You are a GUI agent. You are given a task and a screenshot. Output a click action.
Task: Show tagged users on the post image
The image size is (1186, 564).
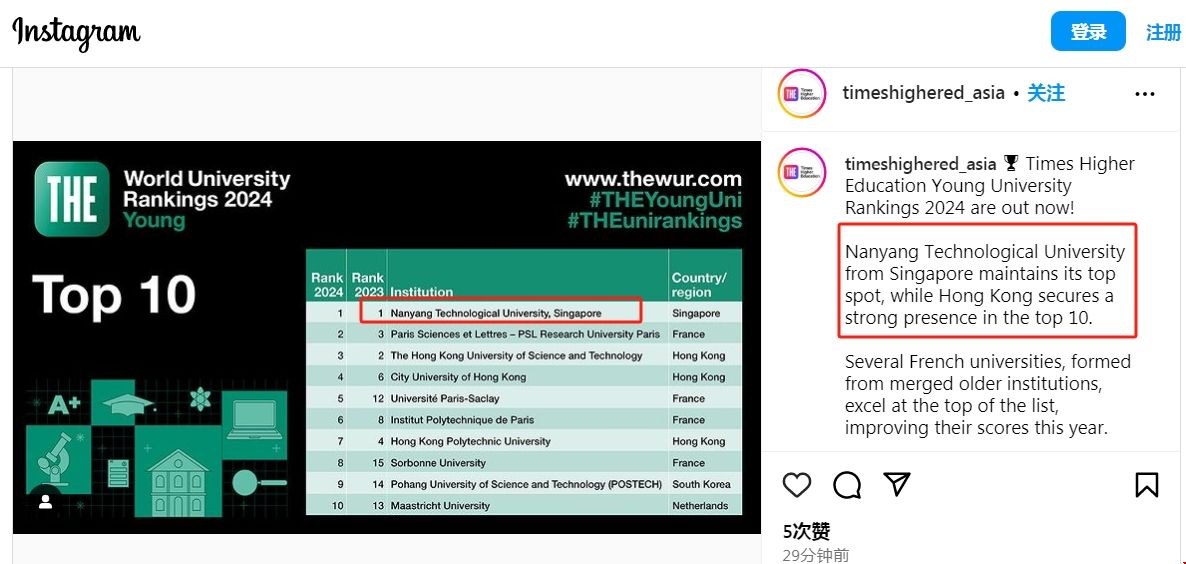coord(45,502)
